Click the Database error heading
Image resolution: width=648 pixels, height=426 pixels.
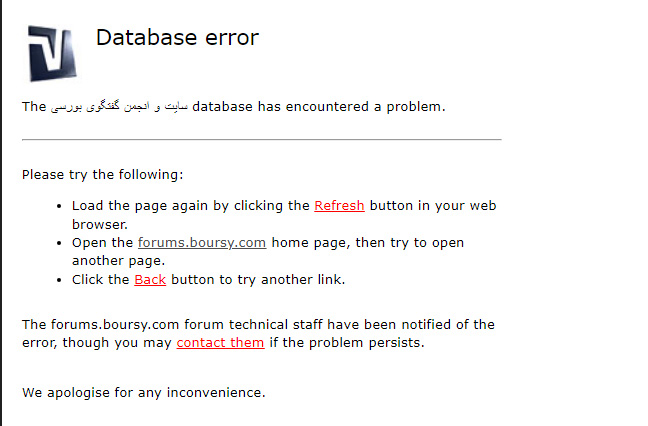(x=177, y=38)
